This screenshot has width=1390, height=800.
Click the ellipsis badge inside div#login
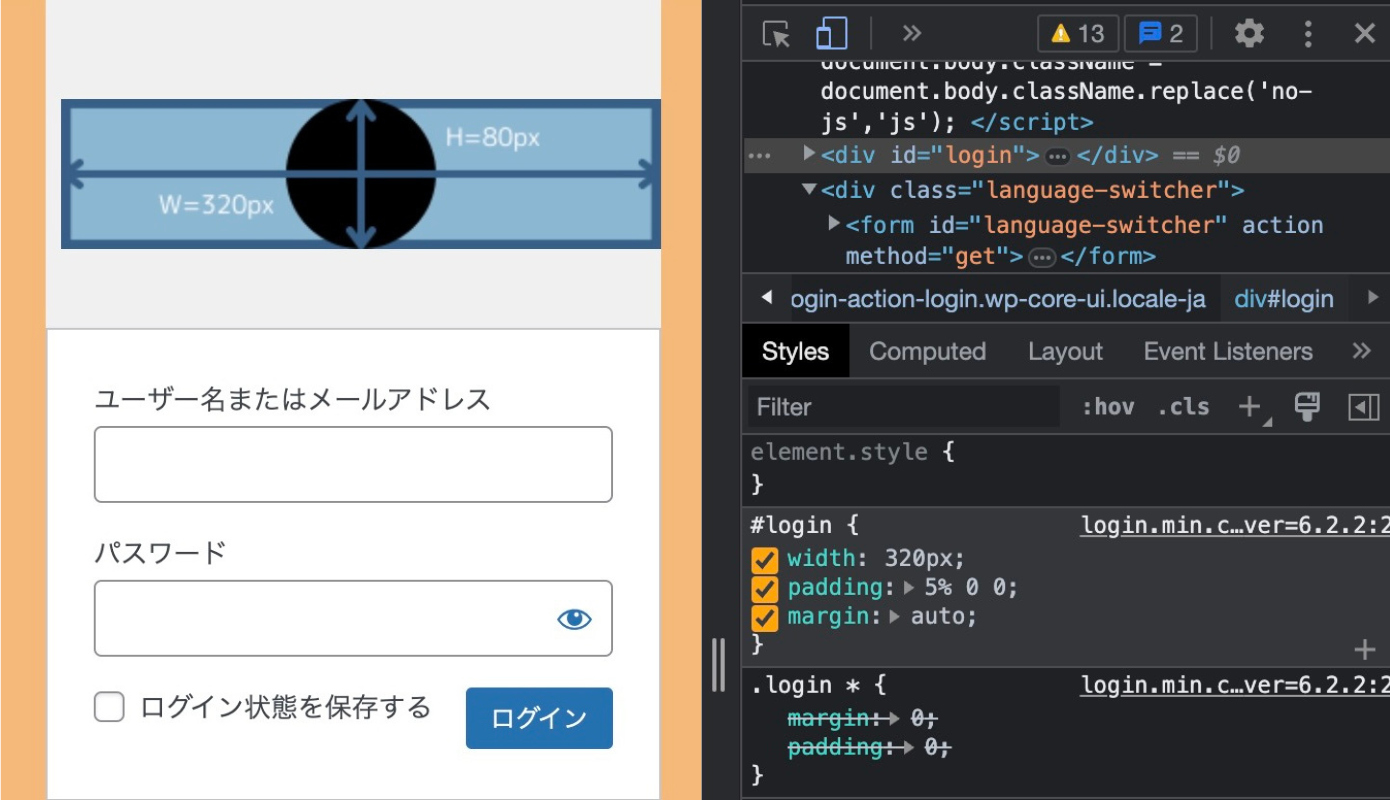click(x=1057, y=156)
